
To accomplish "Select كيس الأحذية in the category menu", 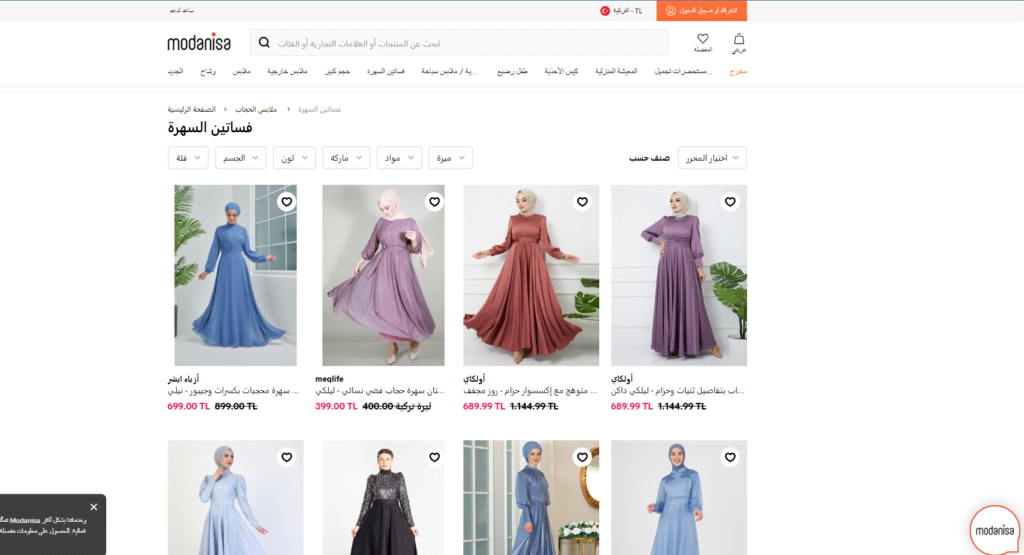I will (561, 72).
